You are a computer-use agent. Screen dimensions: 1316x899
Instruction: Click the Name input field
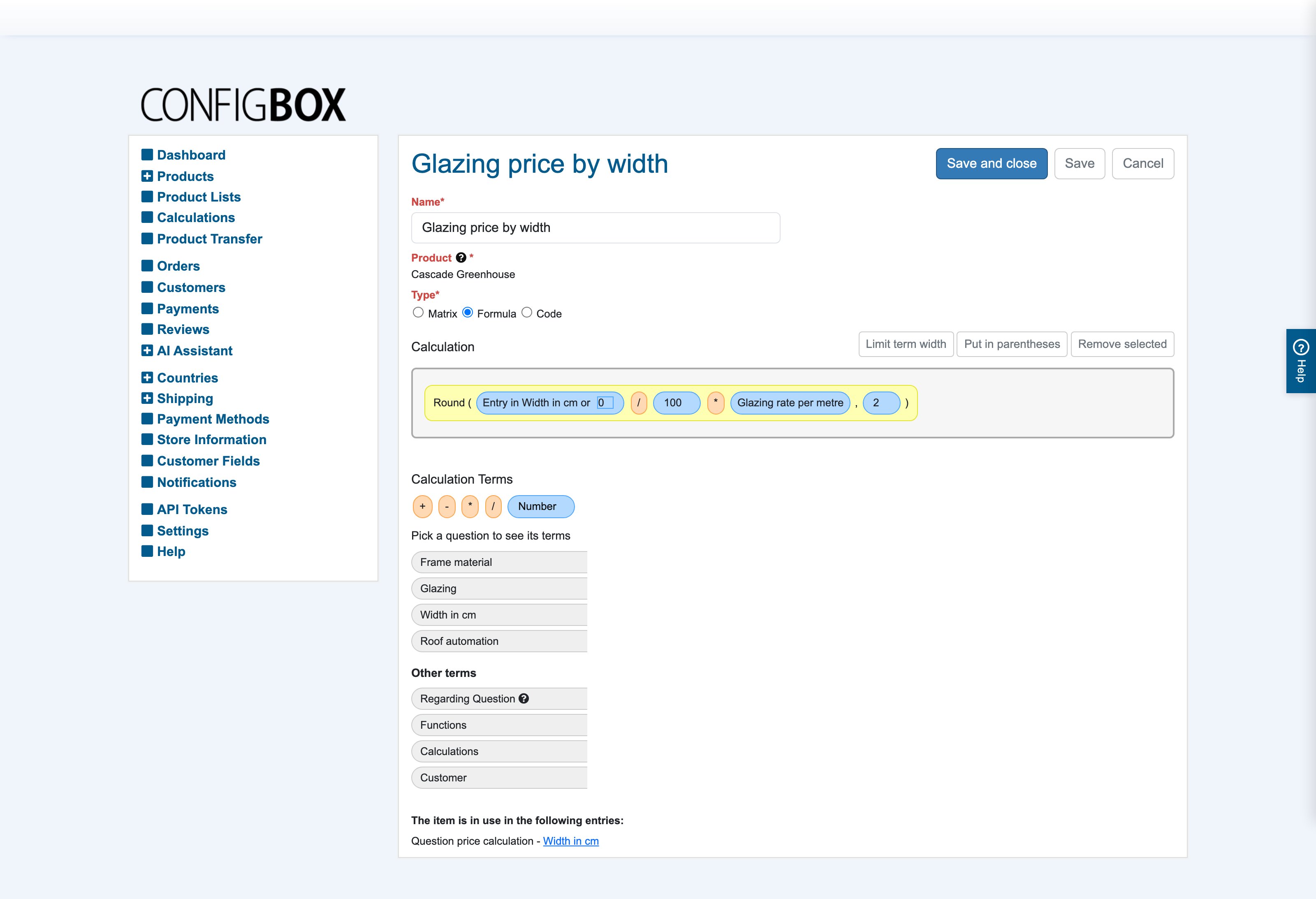596,227
